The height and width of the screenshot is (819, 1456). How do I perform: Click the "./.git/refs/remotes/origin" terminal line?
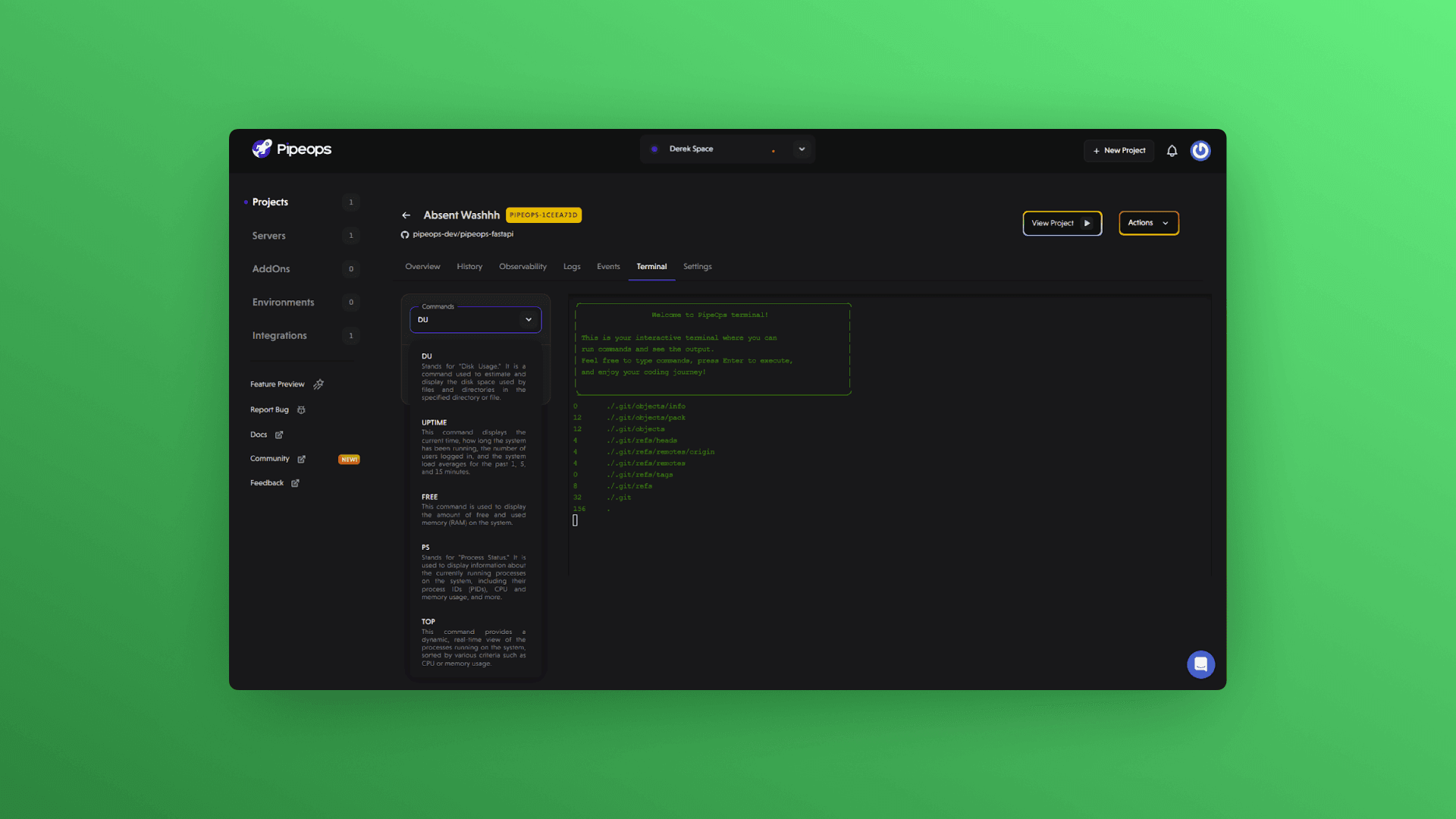click(660, 452)
